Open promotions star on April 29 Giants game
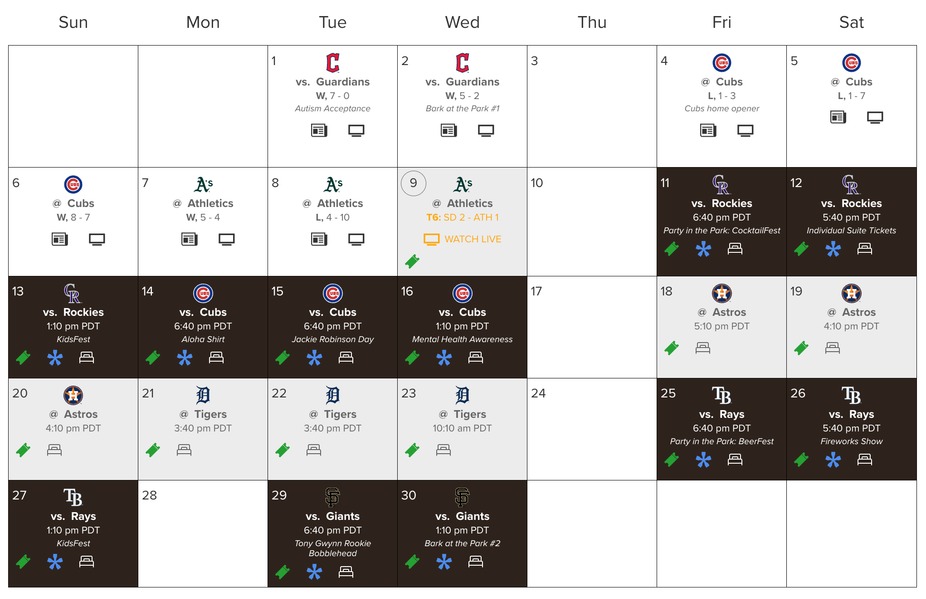926x599 pixels. 314,572
